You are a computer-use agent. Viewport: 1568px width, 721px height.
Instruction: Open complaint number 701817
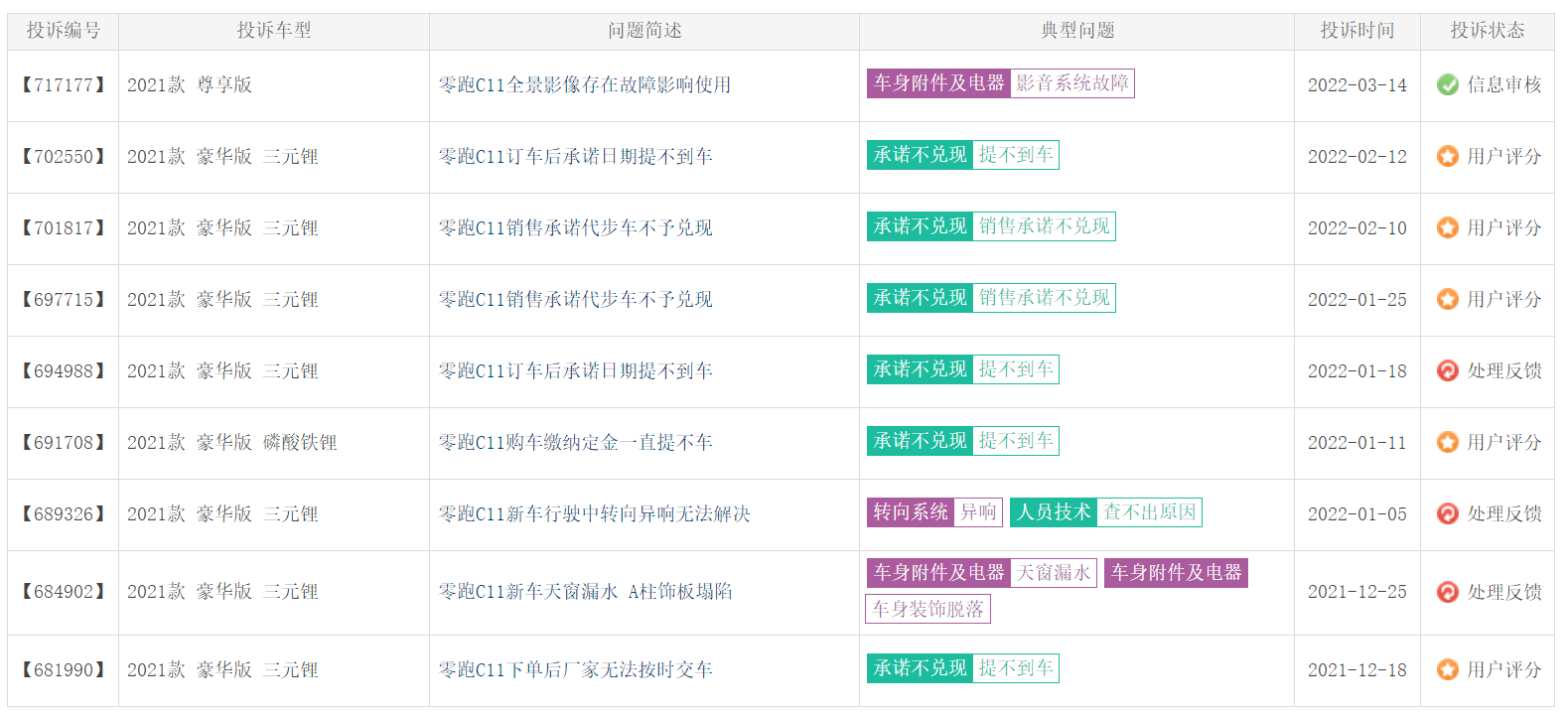coord(64,227)
